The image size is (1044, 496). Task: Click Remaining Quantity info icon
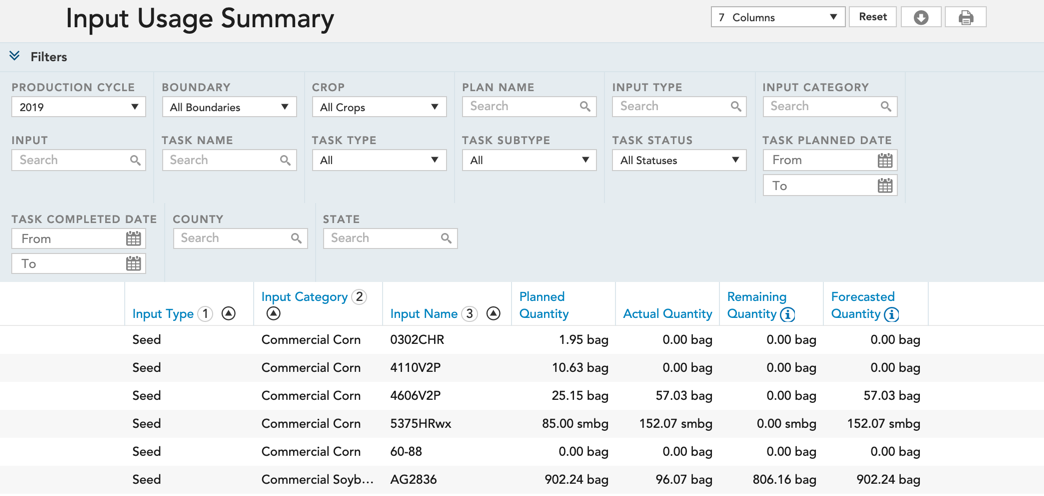(788, 314)
